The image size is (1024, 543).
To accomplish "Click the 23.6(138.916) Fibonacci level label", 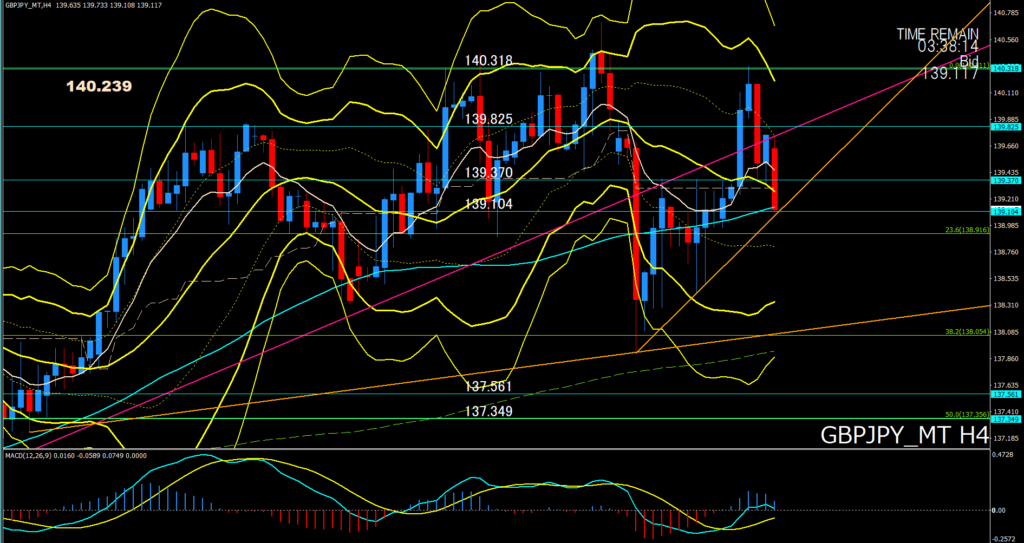I will click(x=967, y=230).
